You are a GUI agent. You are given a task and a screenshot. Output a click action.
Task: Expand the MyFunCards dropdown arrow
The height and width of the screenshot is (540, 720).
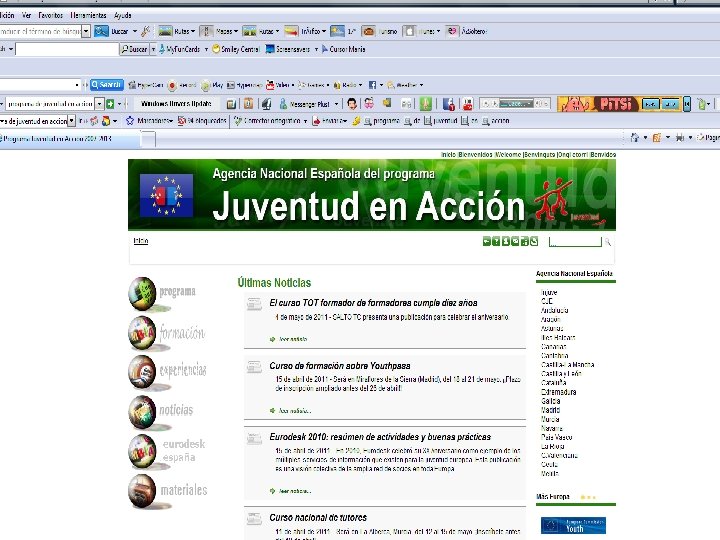pos(206,49)
